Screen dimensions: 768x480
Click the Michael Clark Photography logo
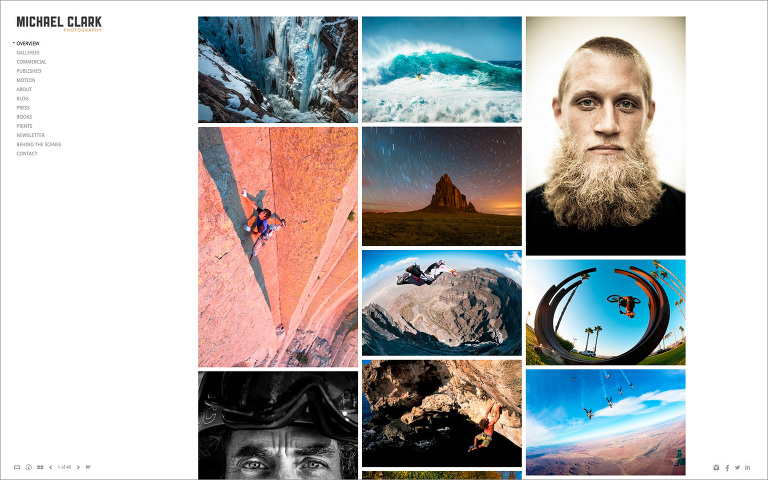click(59, 24)
